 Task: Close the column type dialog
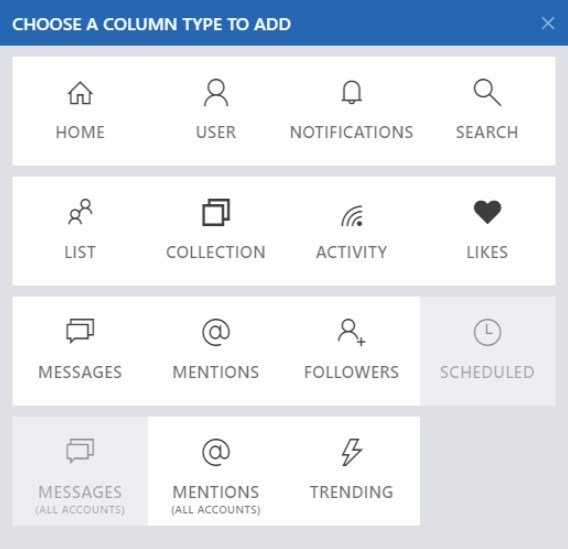(x=547, y=23)
